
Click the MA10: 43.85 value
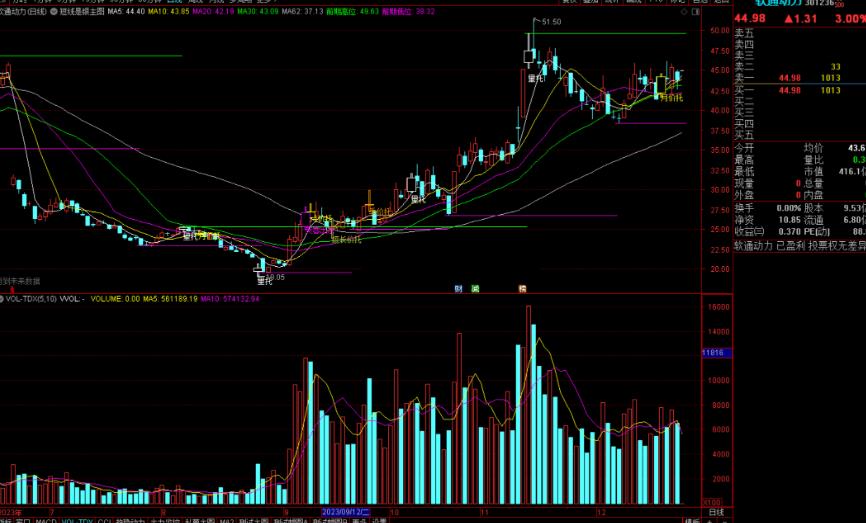pyautogui.click(x=168, y=12)
